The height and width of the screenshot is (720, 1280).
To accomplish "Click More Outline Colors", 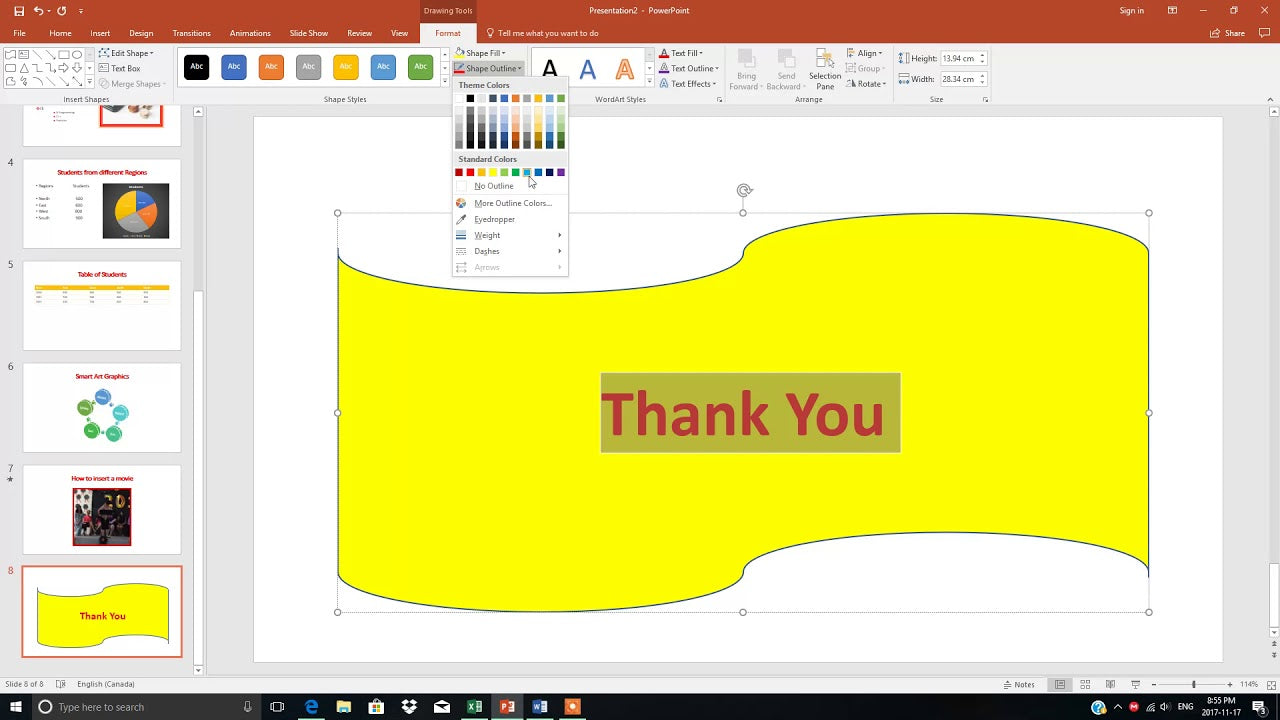I will point(512,203).
